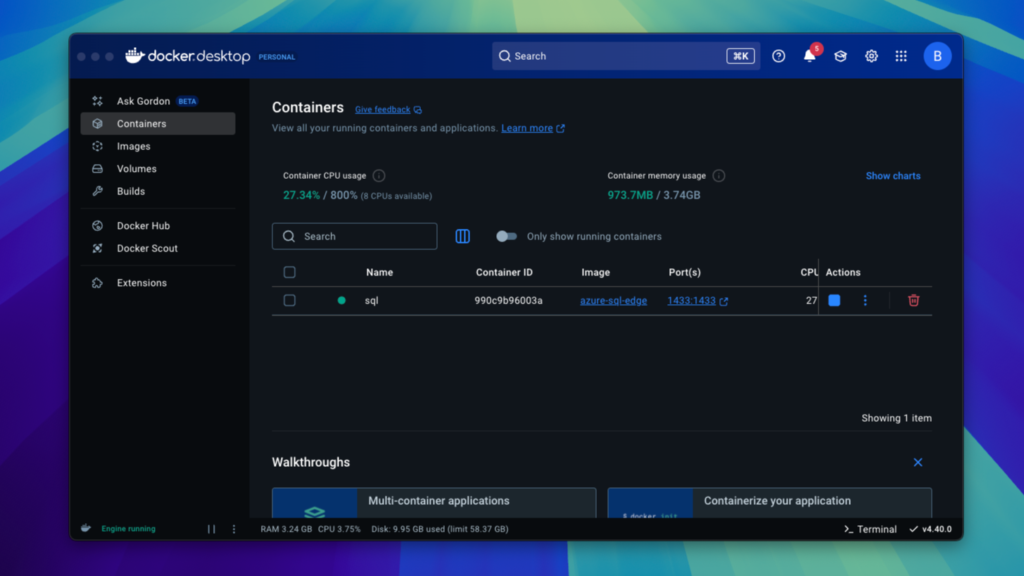Delete the sql container
This screenshot has height=576, width=1024.
pos(914,300)
